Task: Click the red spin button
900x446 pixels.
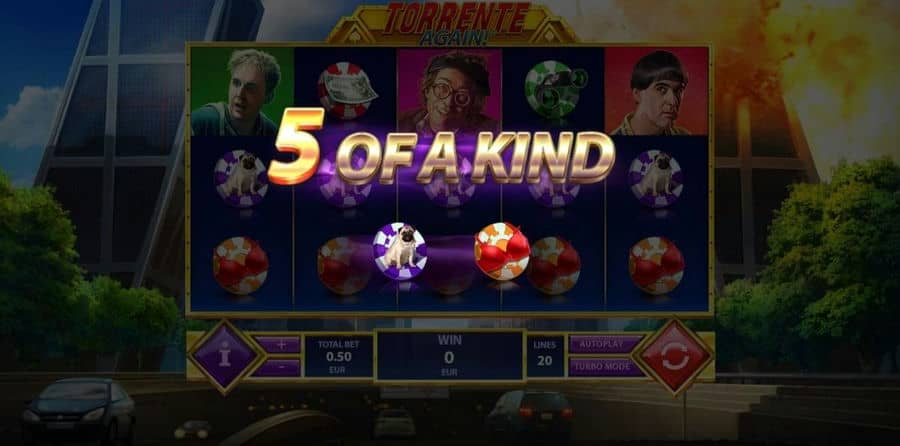Action: [x=675, y=356]
